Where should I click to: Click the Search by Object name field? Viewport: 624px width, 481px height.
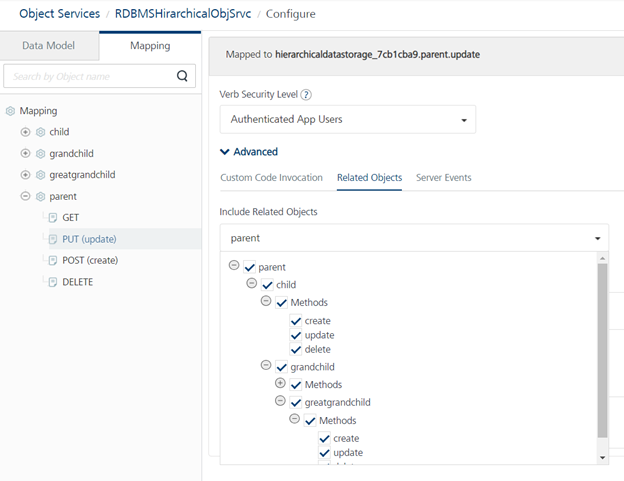[x=88, y=76]
